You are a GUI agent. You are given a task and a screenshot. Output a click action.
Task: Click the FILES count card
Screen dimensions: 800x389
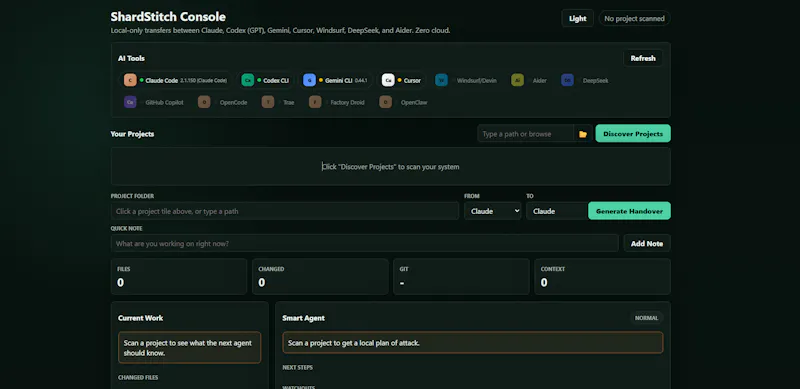pos(179,277)
